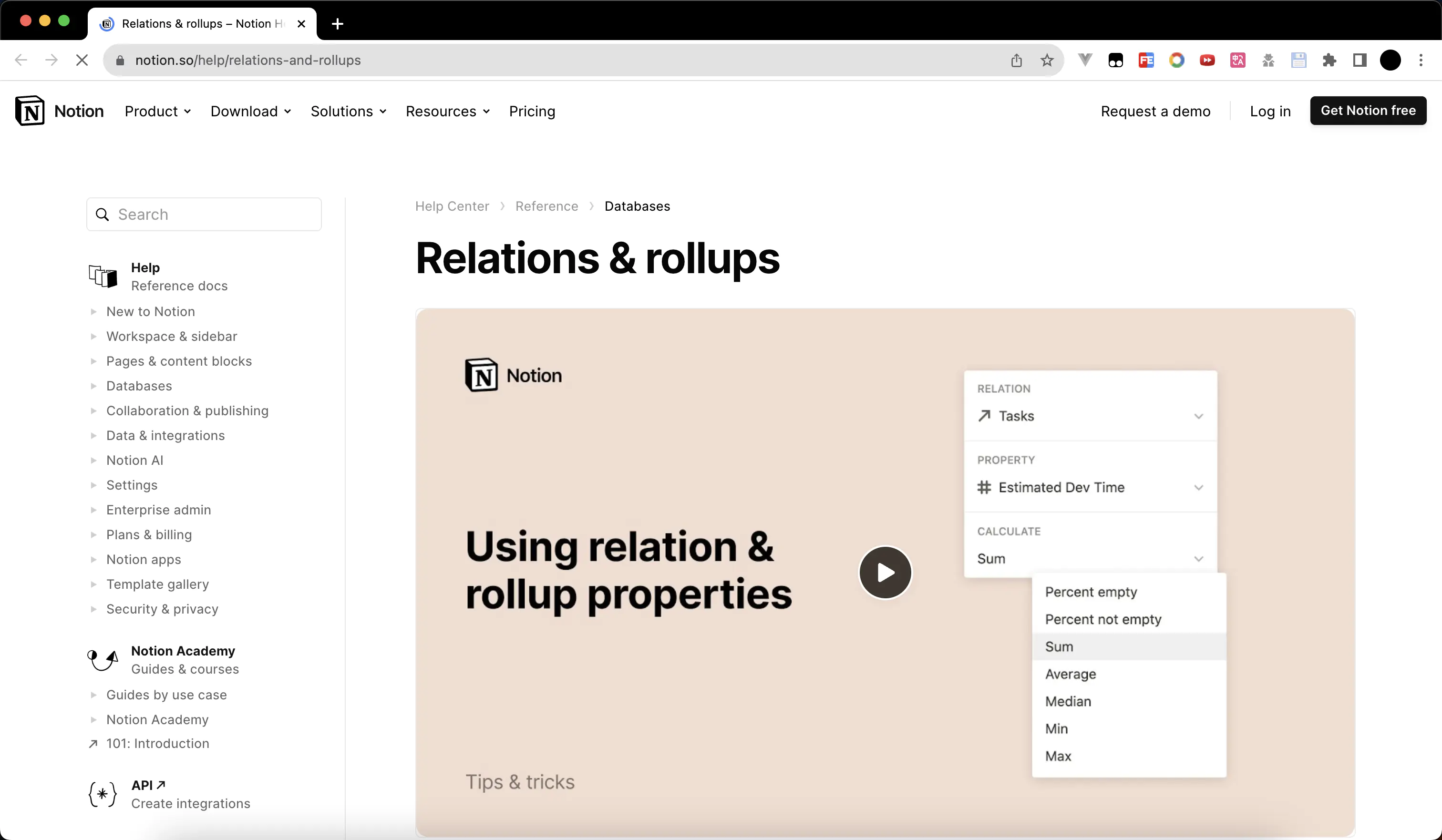
Task: Open the browser extensions puzzle icon
Action: pyautogui.click(x=1329, y=60)
